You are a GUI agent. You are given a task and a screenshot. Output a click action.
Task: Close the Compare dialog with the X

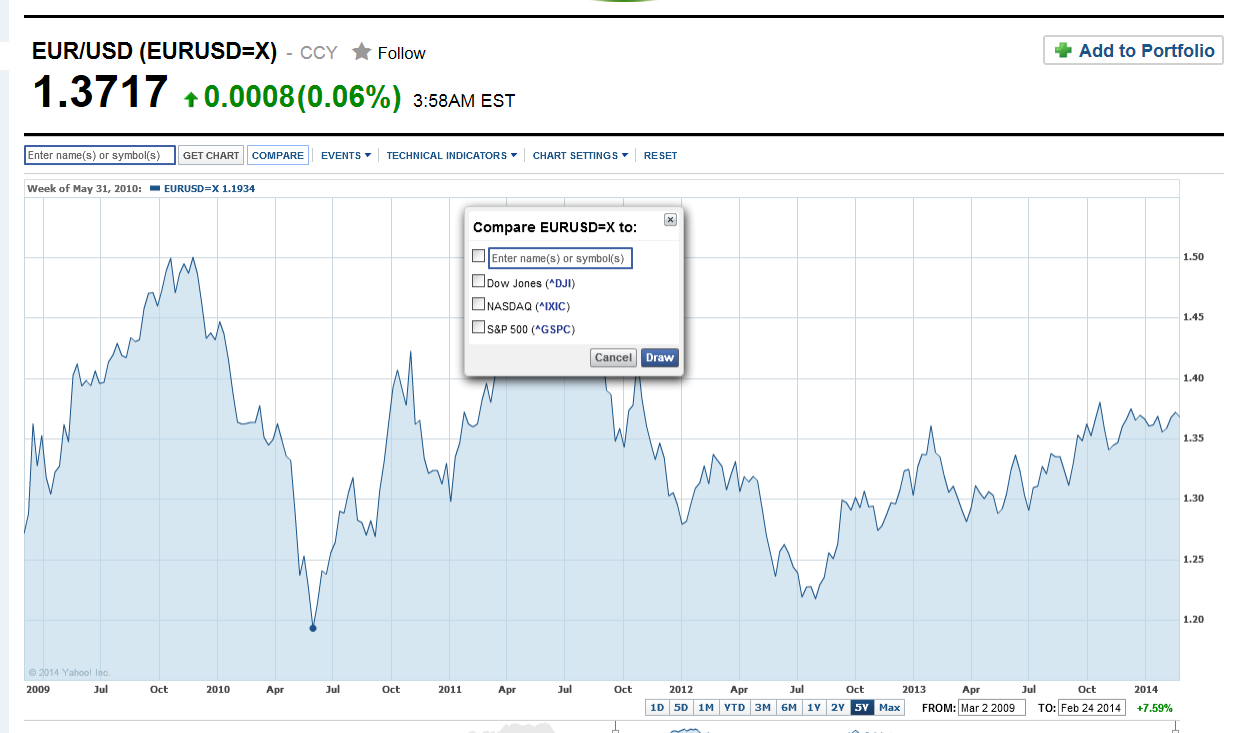tap(670, 219)
